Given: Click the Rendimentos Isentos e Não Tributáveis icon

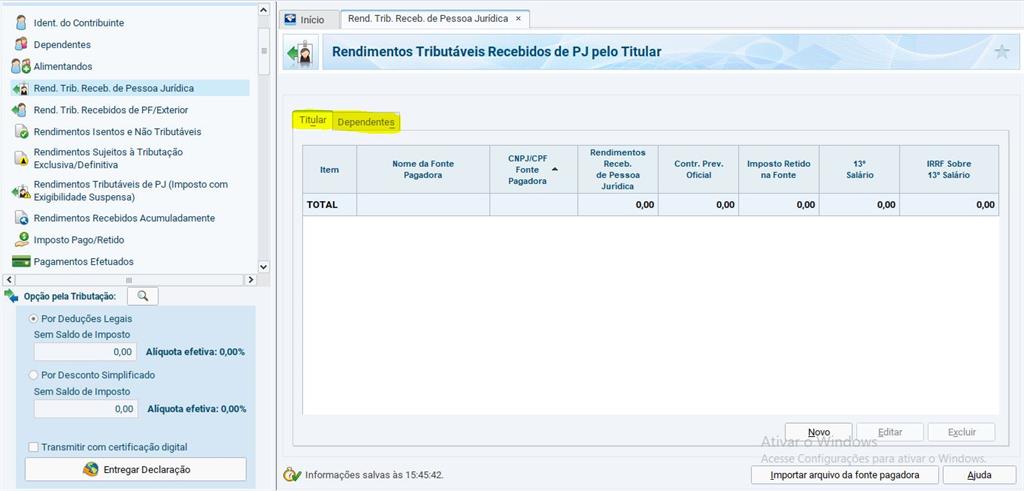Looking at the screenshot, I should (x=22, y=131).
